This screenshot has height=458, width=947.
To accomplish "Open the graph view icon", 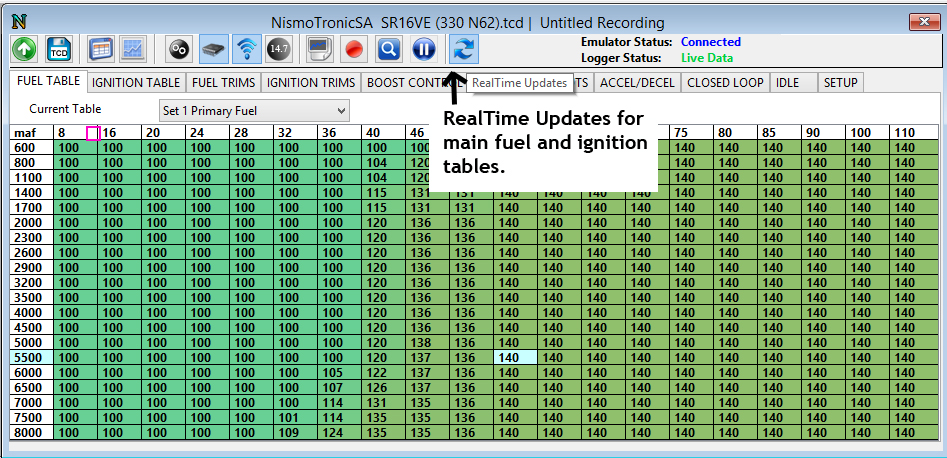I will [131, 50].
